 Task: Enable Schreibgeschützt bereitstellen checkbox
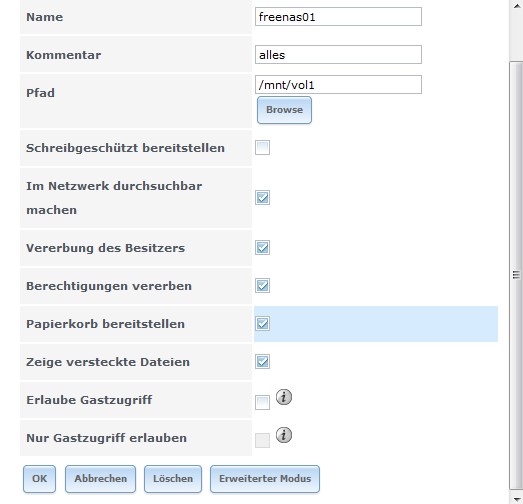(263, 148)
